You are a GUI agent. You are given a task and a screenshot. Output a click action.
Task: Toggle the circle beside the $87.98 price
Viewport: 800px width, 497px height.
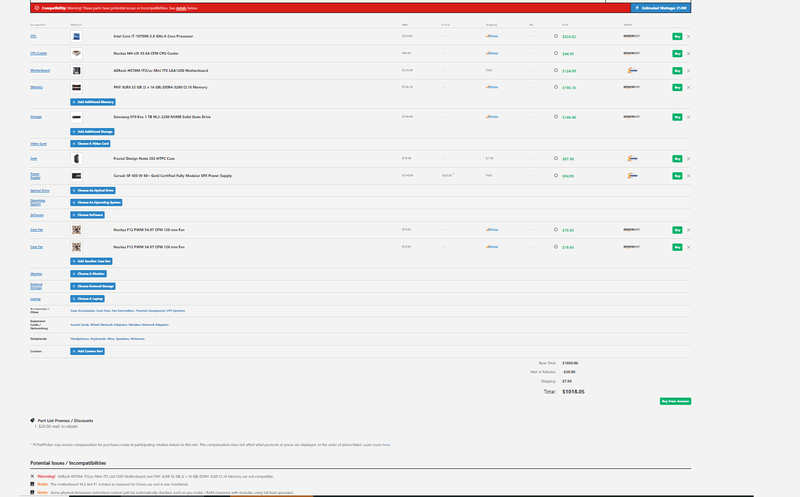click(x=556, y=158)
